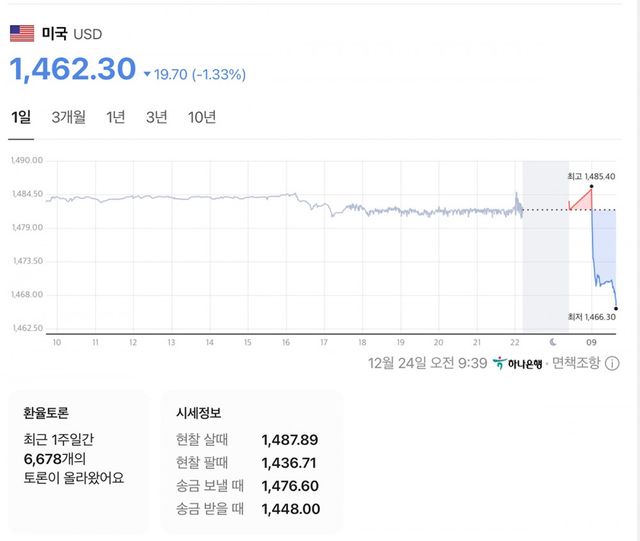
Task: Click the 현찰 살 때 rate row
Action: pyautogui.click(x=248, y=440)
